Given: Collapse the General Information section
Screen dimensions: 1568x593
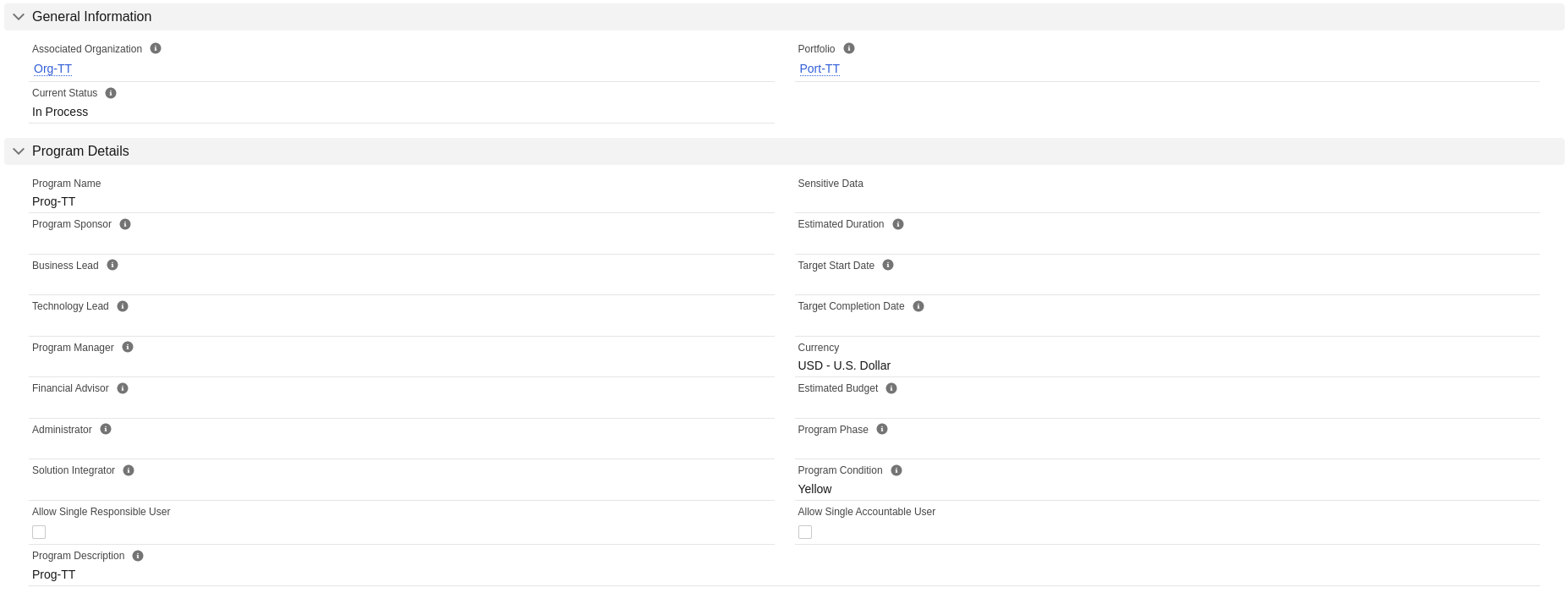Looking at the screenshot, I should tap(19, 17).
